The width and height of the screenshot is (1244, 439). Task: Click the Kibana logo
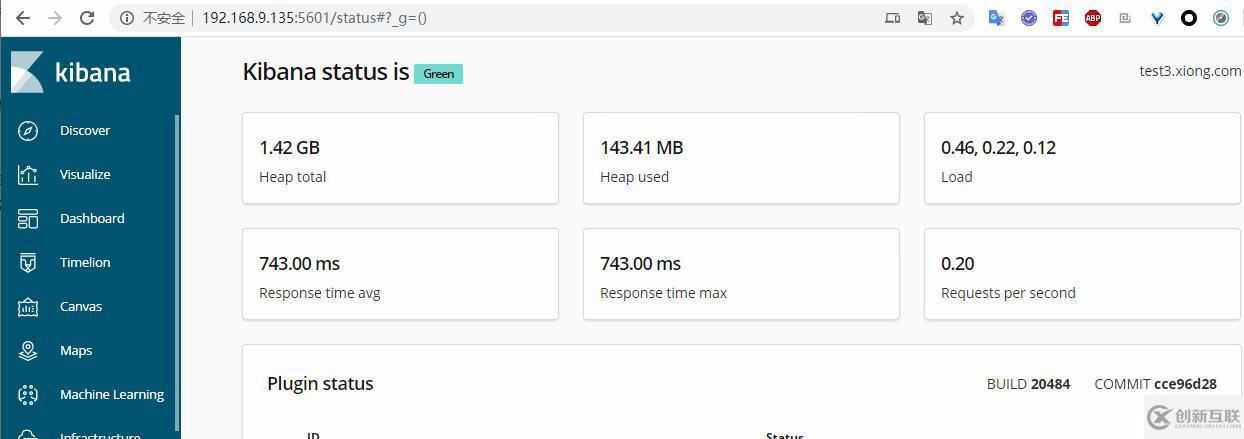(x=71, y=72)
